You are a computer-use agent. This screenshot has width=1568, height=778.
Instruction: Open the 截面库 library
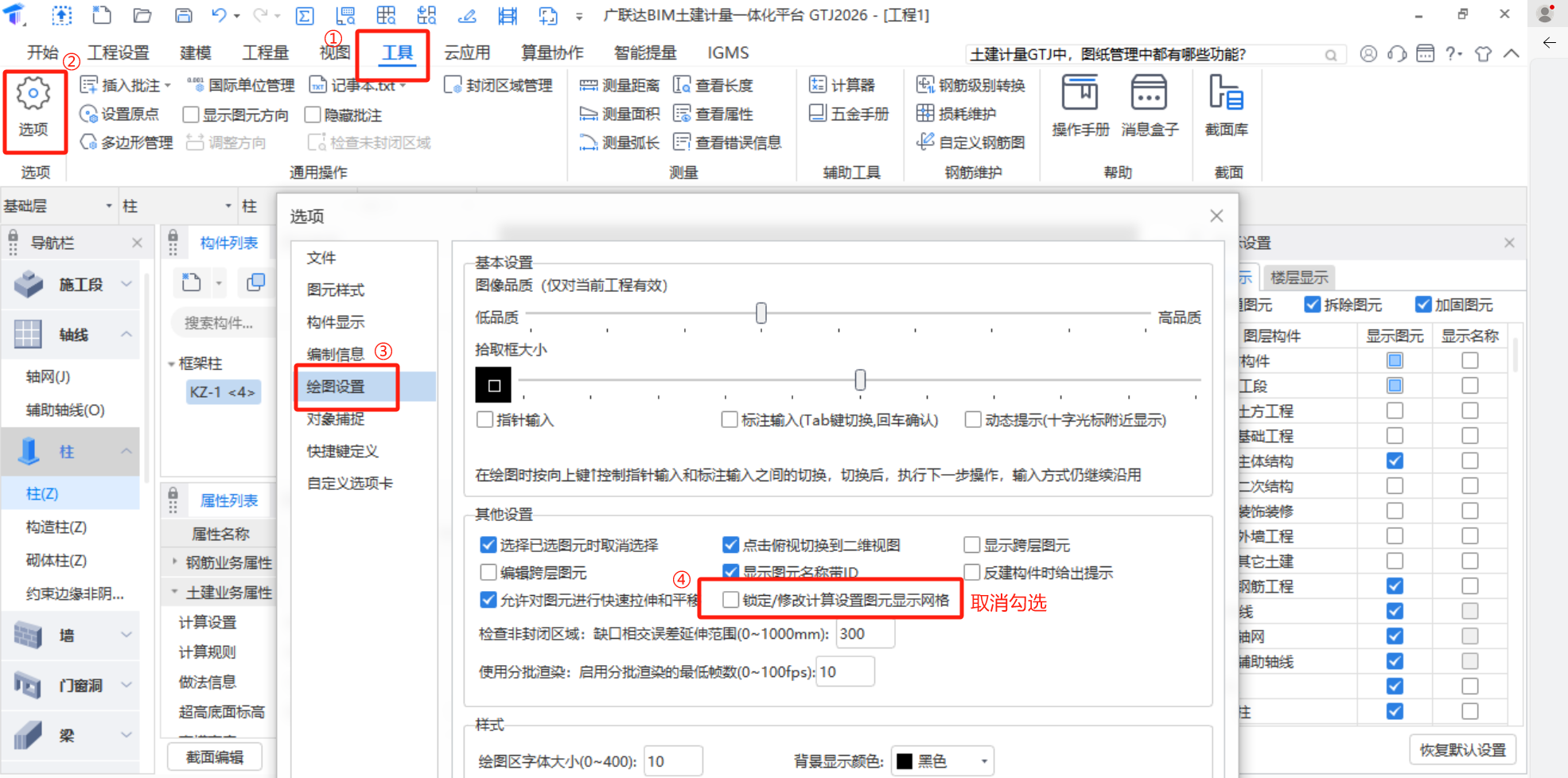pos(1226,107)
